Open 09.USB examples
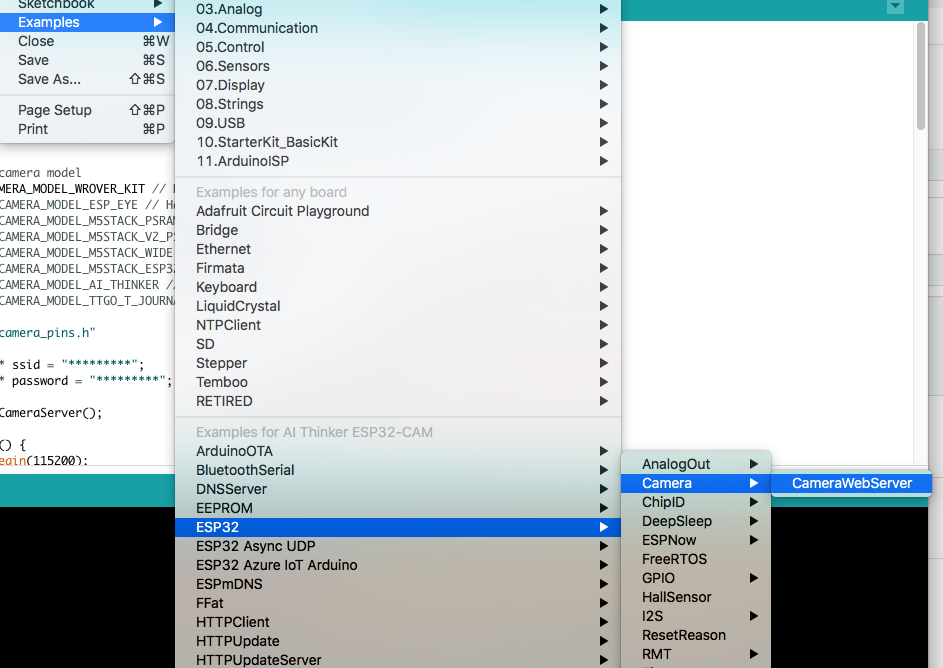The width and height of the screenshot is (943, 668). (x=398, y=123)
